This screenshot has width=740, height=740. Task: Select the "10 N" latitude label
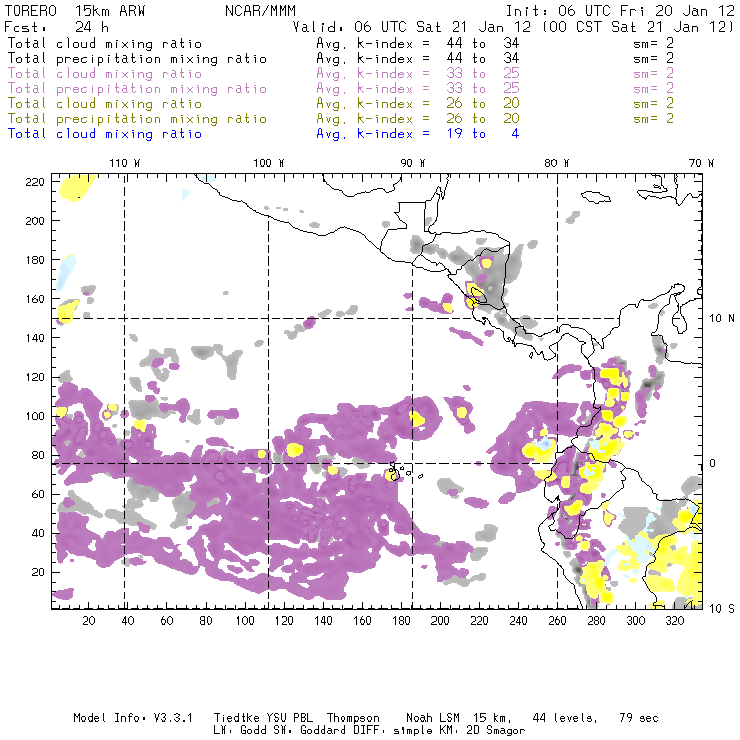(x=722, y=319)
